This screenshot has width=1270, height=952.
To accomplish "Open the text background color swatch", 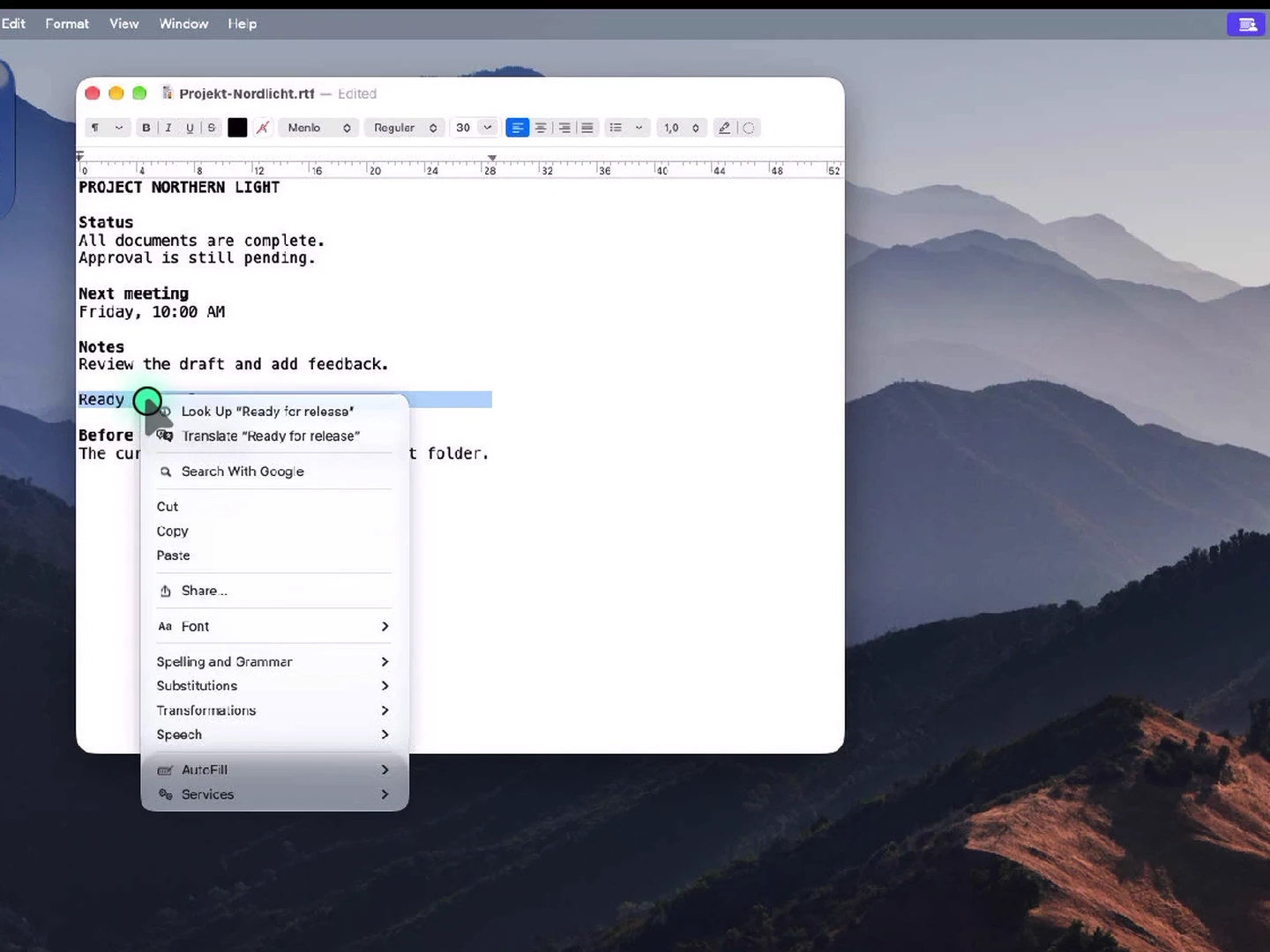I will 263,128.
